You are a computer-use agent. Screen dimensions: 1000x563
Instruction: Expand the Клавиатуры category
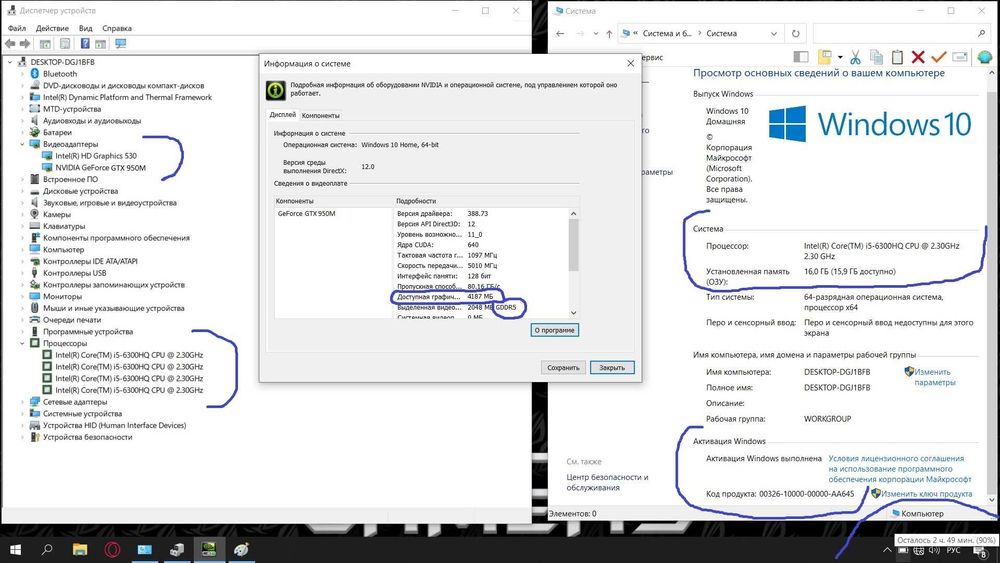[x=22, y=226]
